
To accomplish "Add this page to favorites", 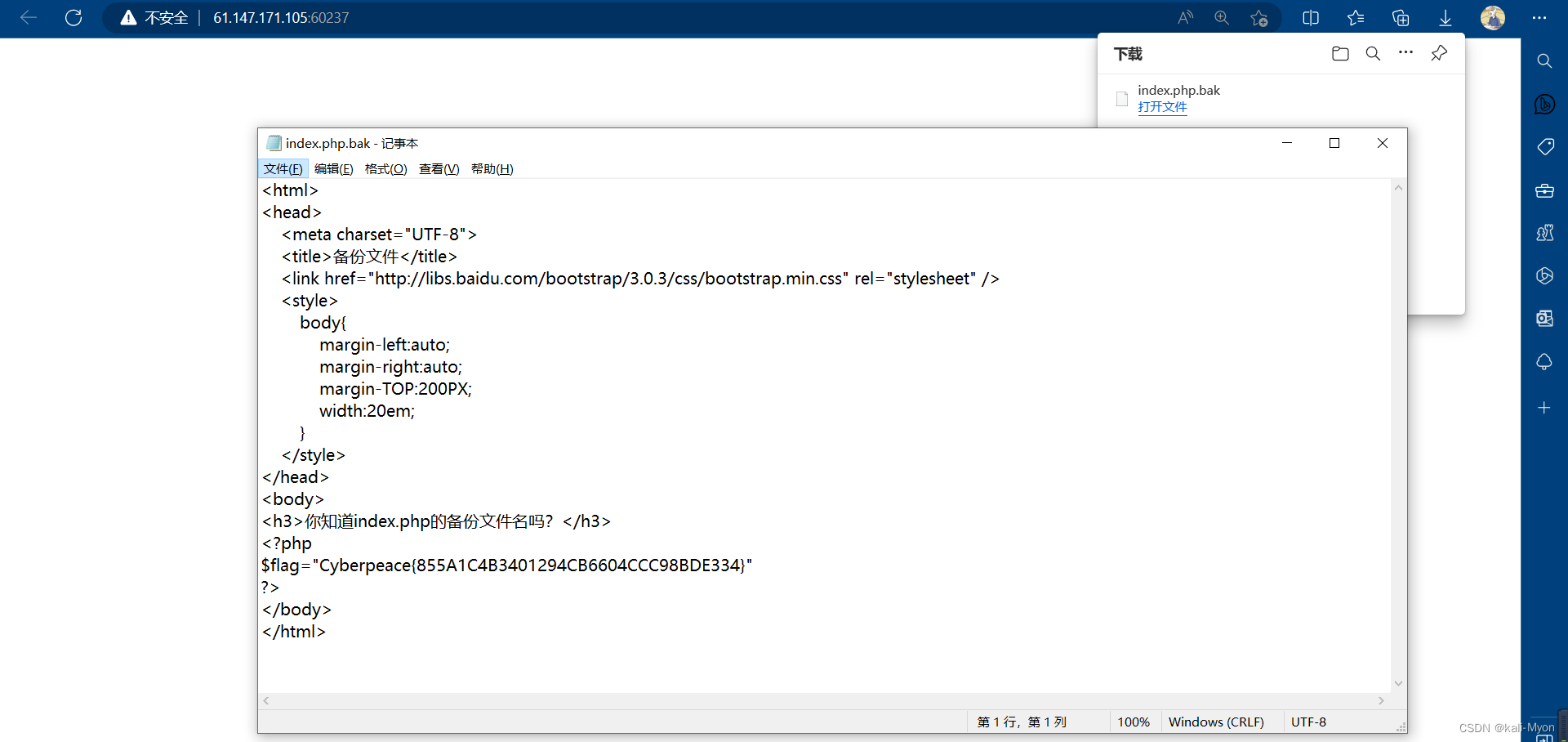I will (1259, 18).
